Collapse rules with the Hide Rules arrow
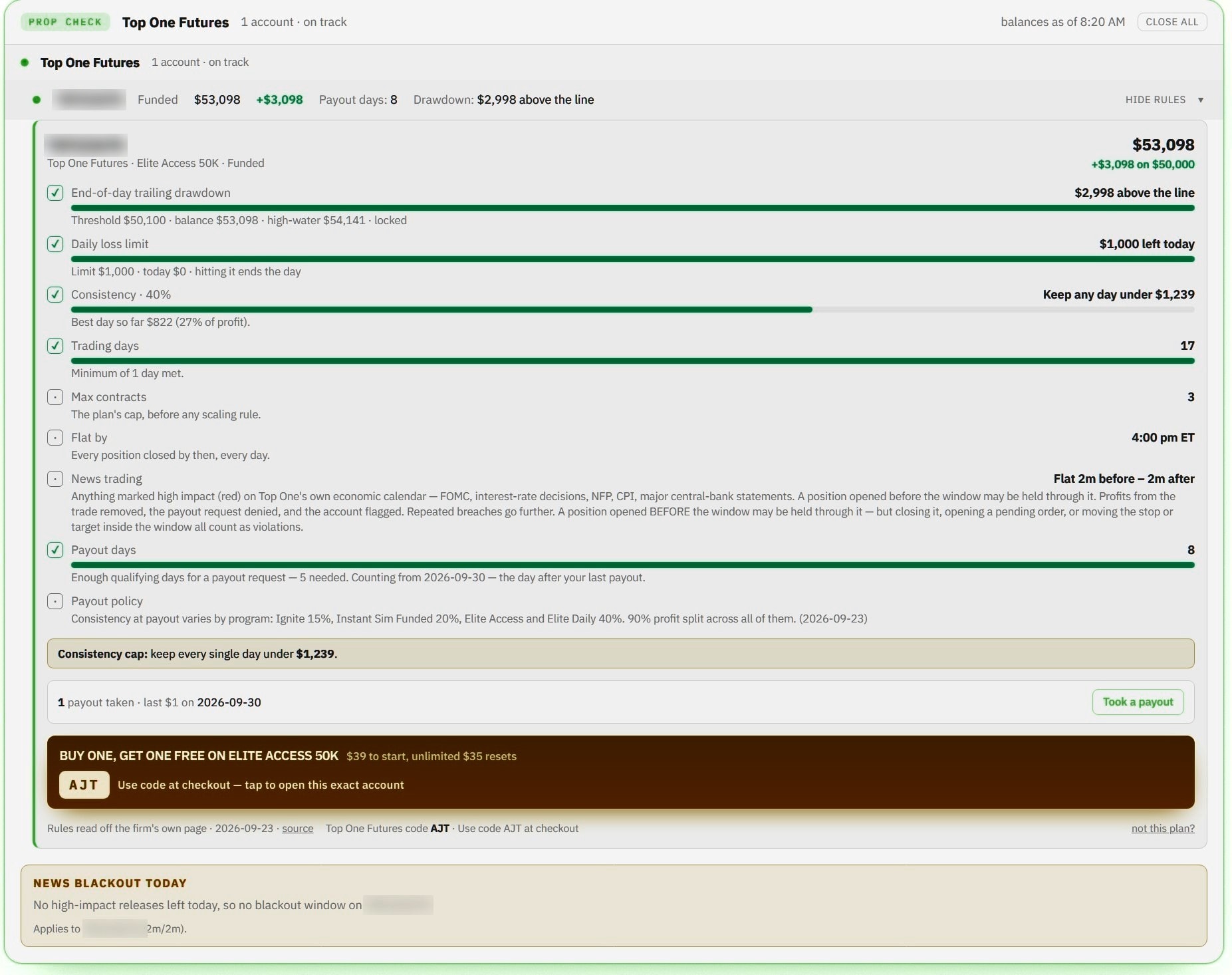Screen dimensions: 1232x975 click(1201, 100)
